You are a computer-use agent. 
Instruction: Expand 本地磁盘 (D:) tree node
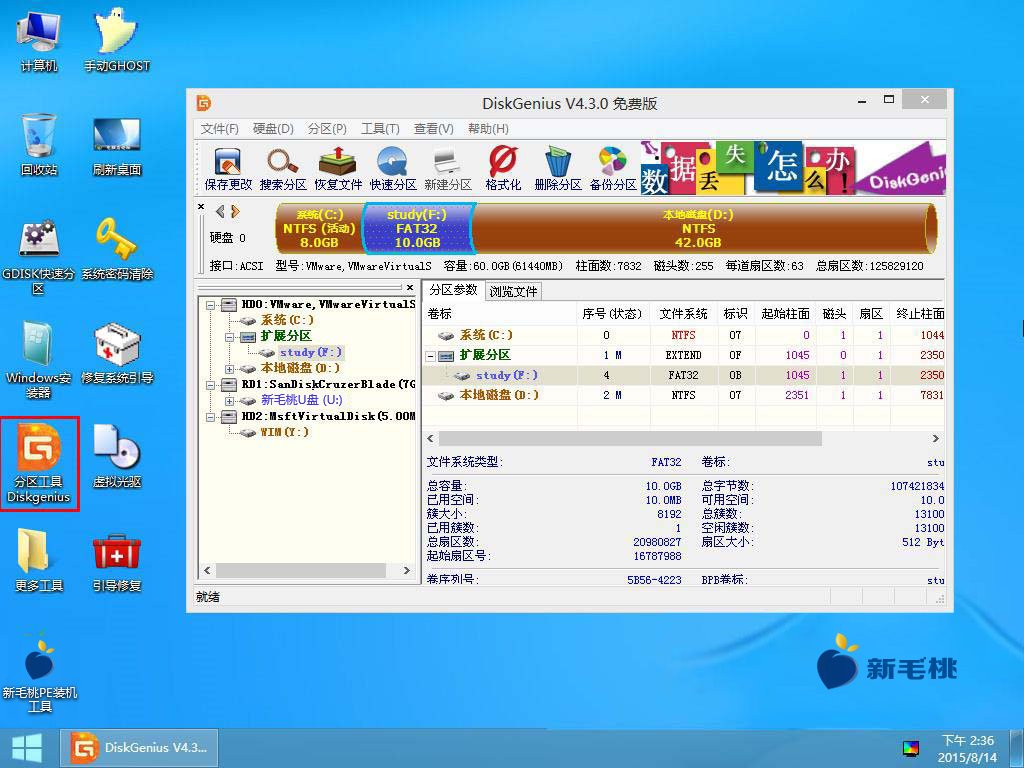point(229,369)
